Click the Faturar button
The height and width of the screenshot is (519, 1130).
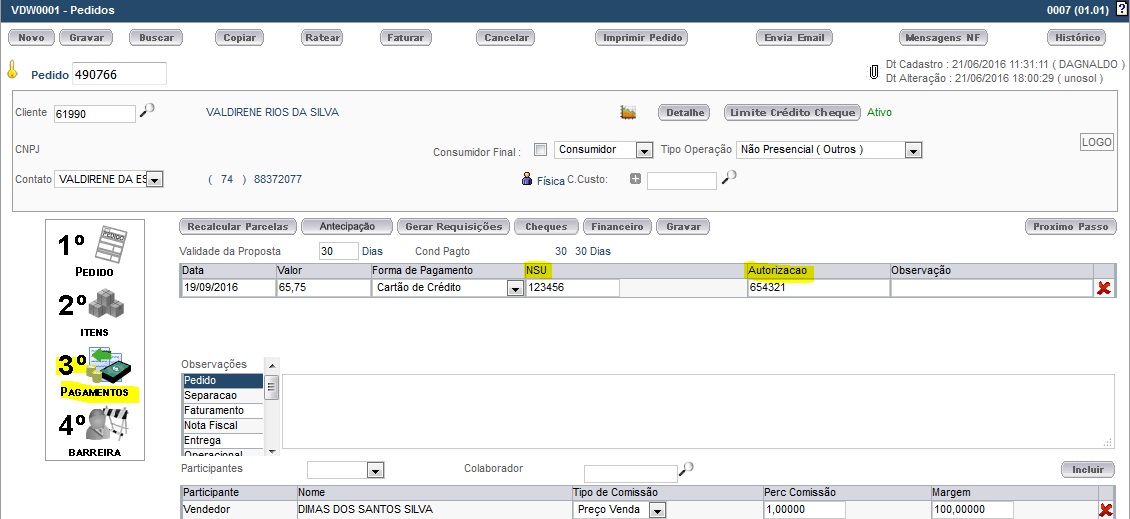tap(406, 37)
